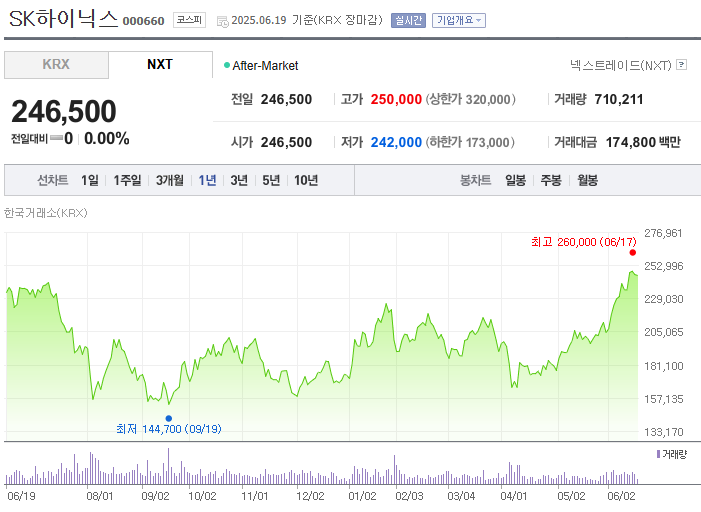Click the high price 250,000
The image size is (701, 512).
(x=396, y=99)
